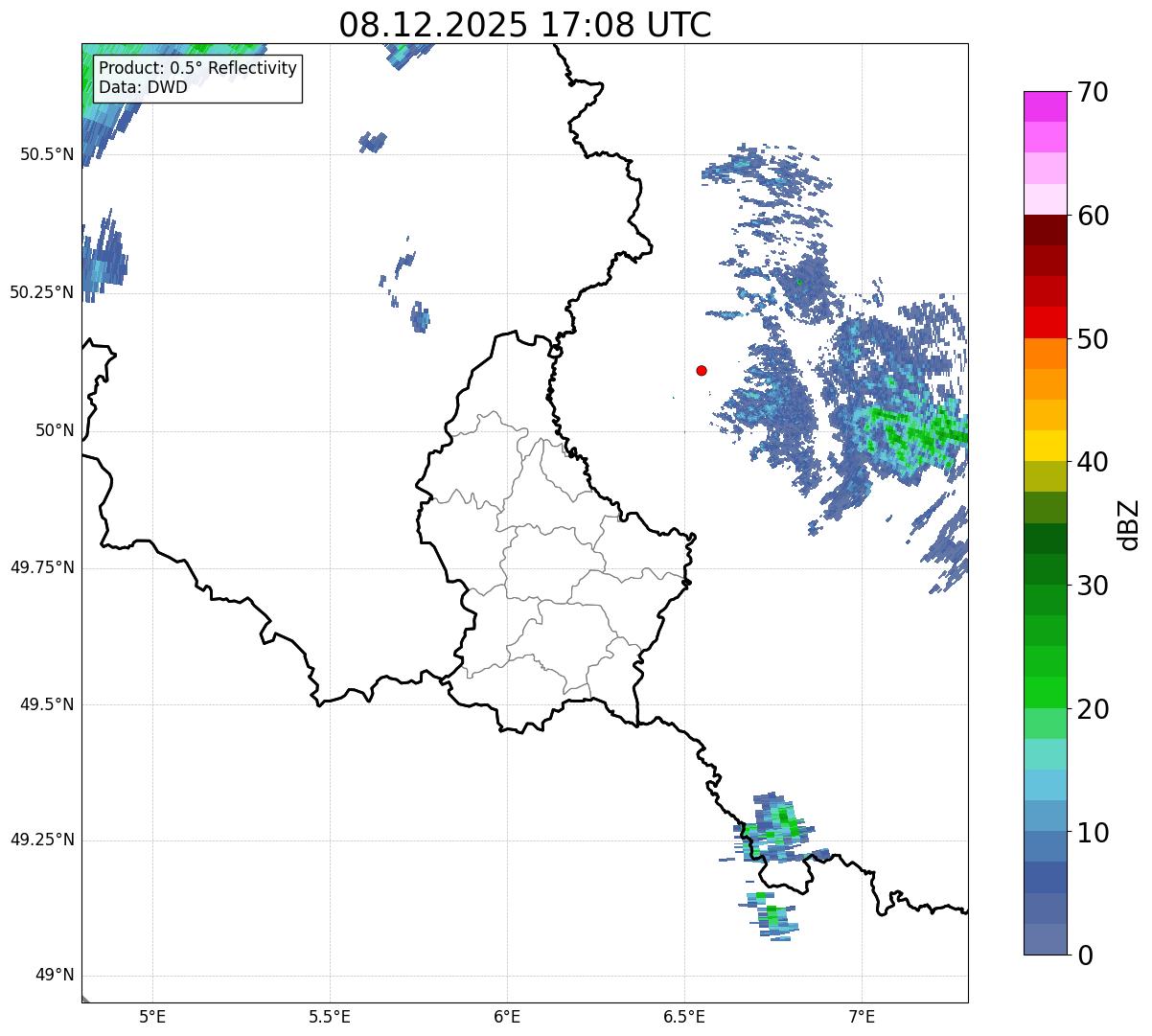Viewport: 1152px width, 1036px height.
Task: Click the colorbar 60 tick label
Action: (1093, 216)
